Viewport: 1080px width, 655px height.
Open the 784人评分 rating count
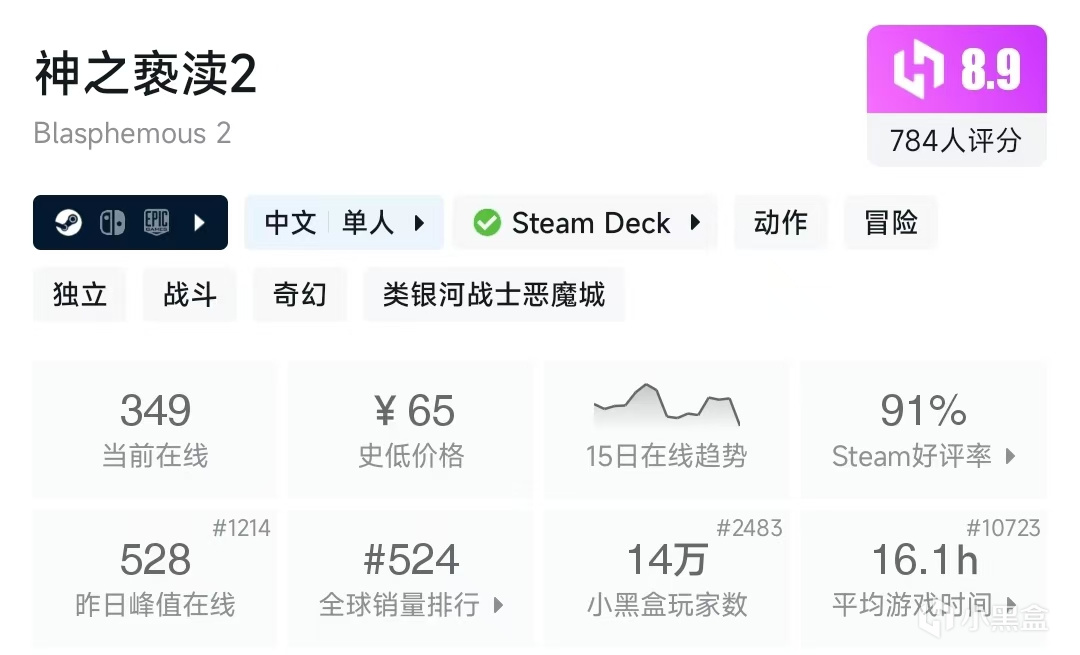tap(956, 140)
